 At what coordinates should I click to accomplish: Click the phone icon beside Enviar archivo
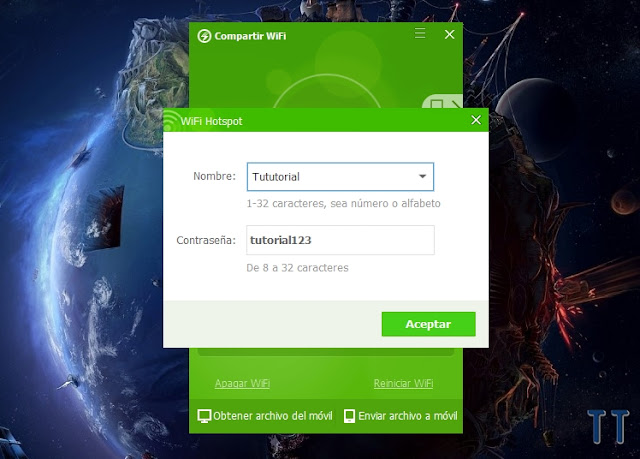[349, 416]
